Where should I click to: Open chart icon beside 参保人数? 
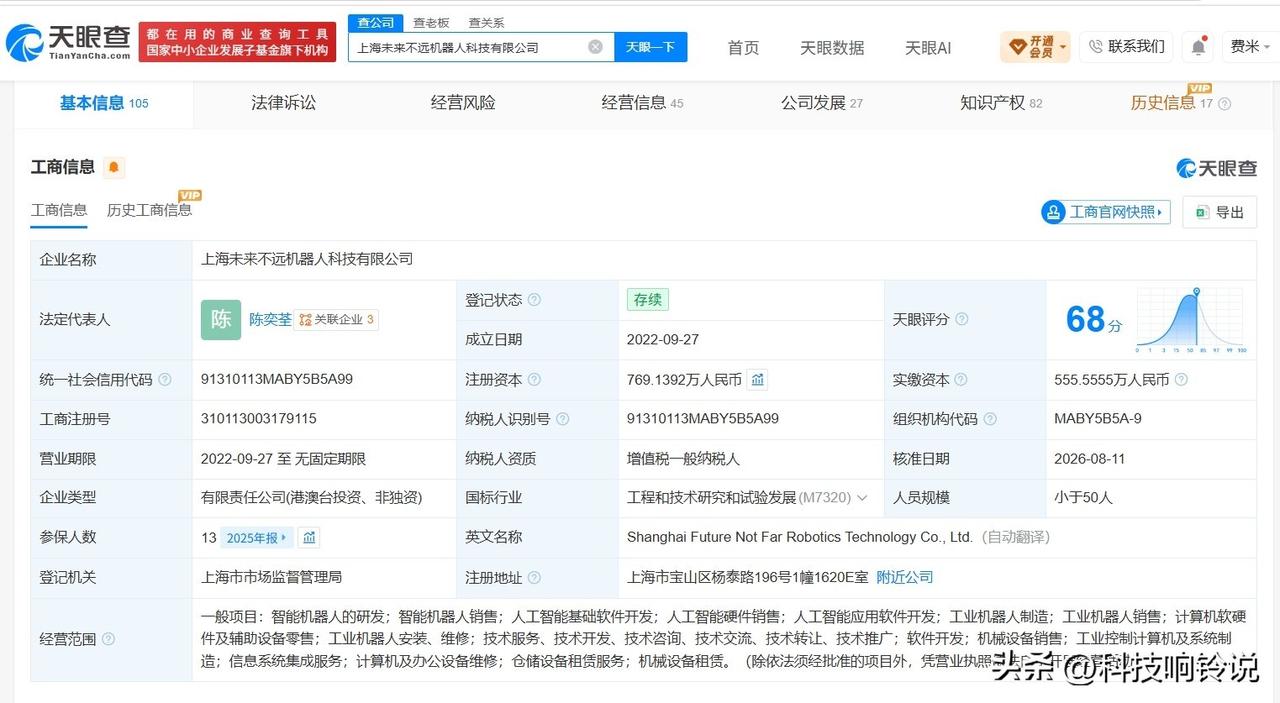point(309,538)
